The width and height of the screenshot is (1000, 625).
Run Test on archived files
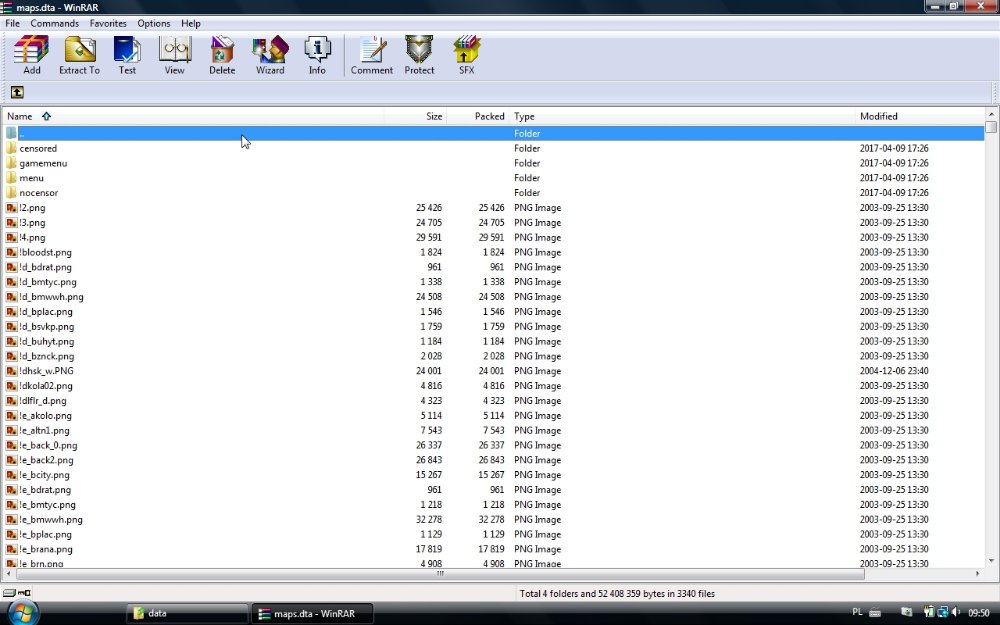pos(127,55)
